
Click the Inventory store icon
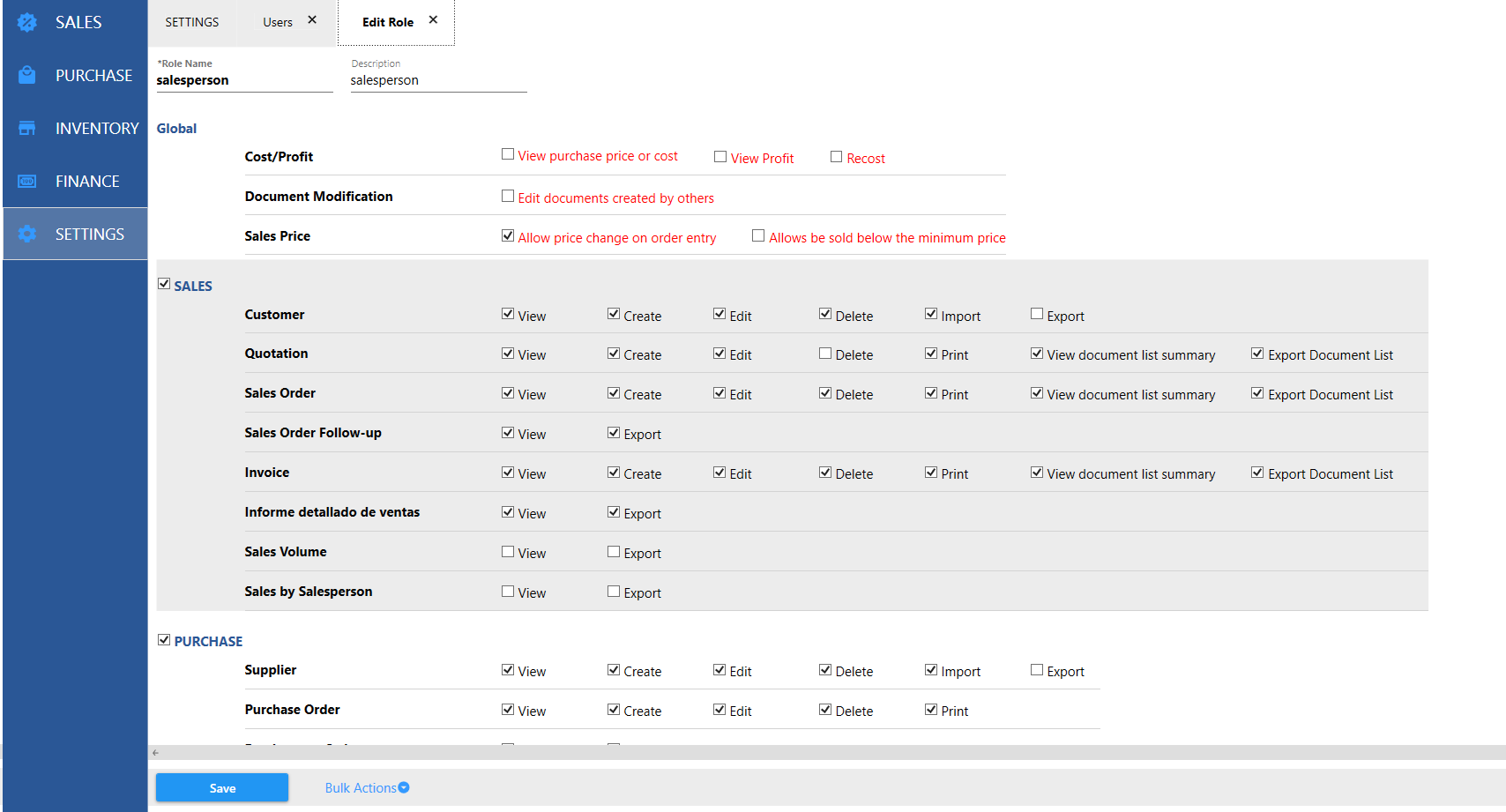click(x=27, y=129)
